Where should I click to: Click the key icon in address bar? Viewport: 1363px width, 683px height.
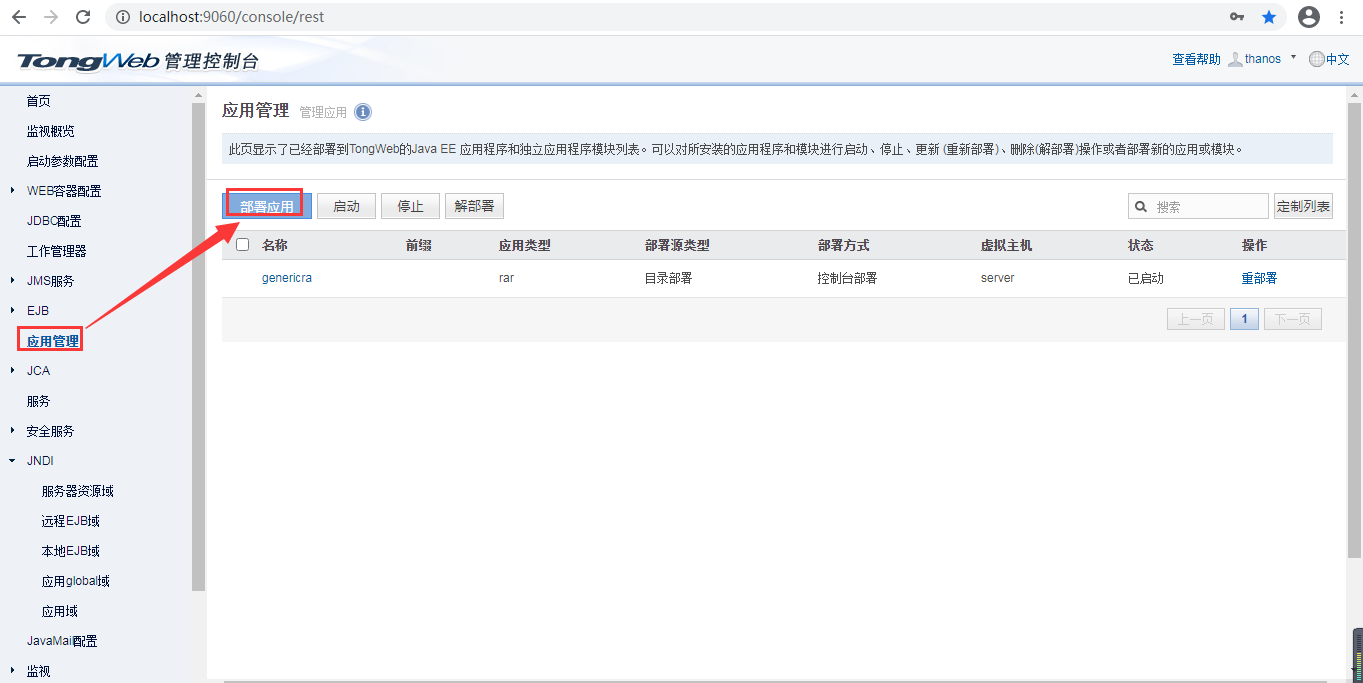tap(1237, 17)
